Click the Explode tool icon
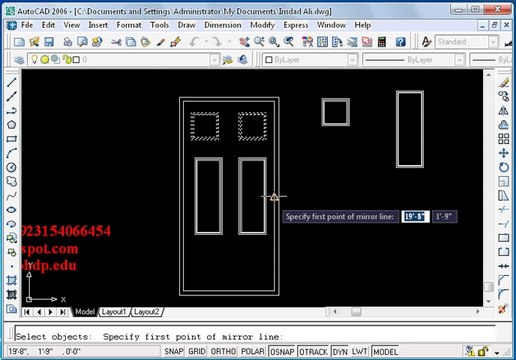 (x=503, y=309)
